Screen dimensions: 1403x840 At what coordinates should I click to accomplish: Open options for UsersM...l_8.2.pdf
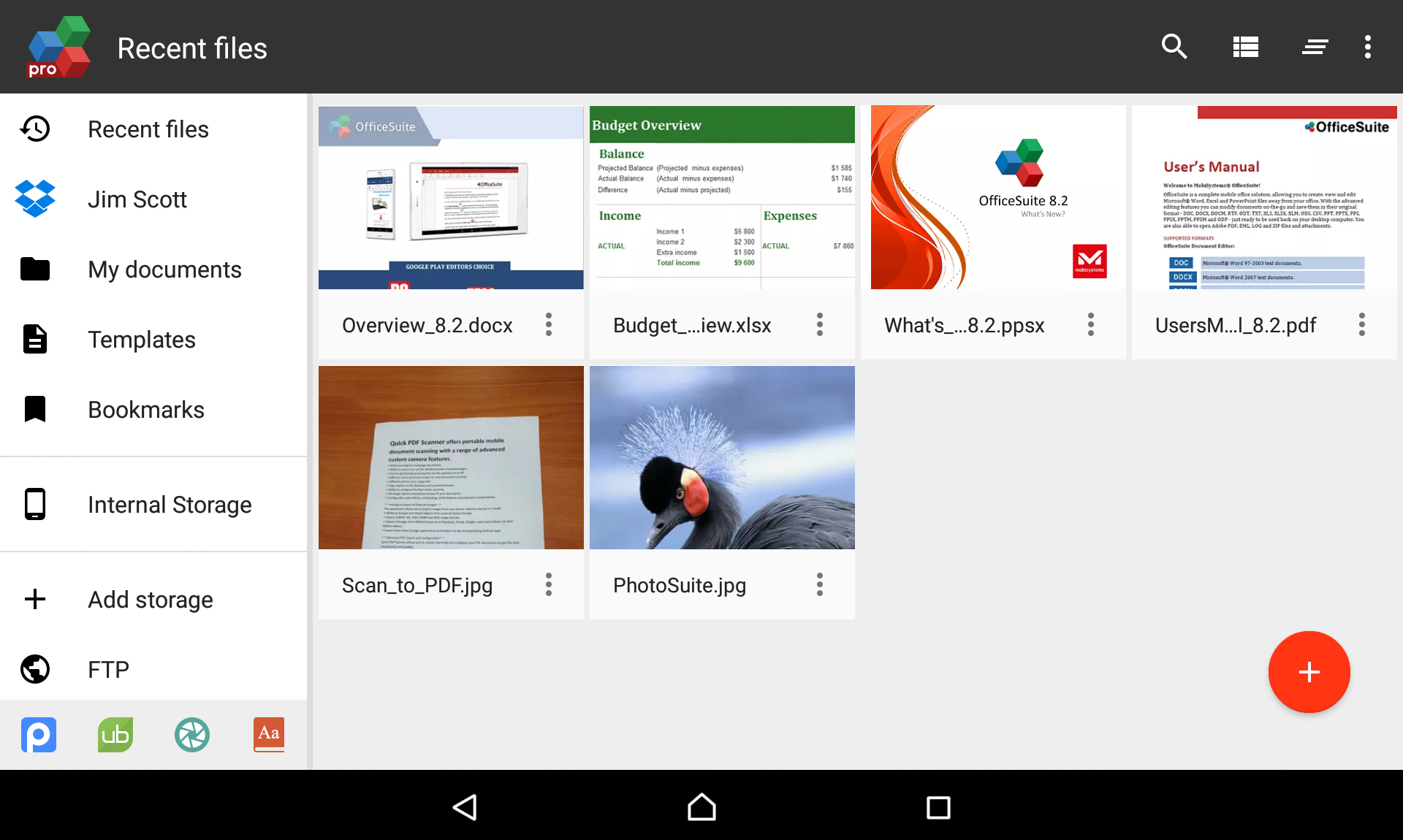point(1362,324)
